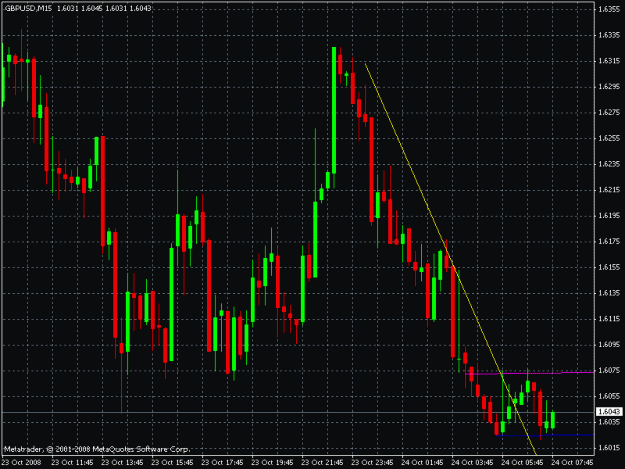Click the 1.6215 price axis label
Screen dimensions: 625x469
(609, 190)
